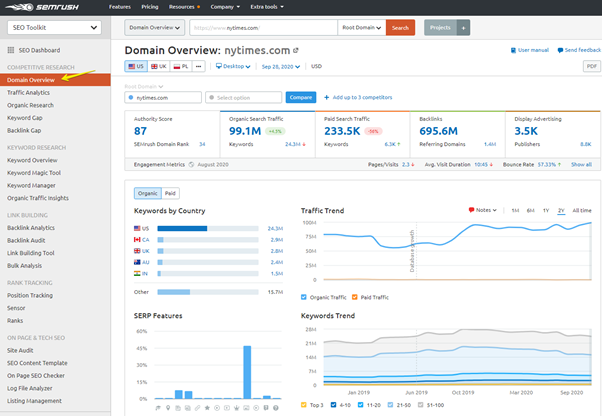Image resolution: width=602 pixels, height=416 pixels.
Task: Toggle Organic Traffic checkbox
Action: (304, 297)
